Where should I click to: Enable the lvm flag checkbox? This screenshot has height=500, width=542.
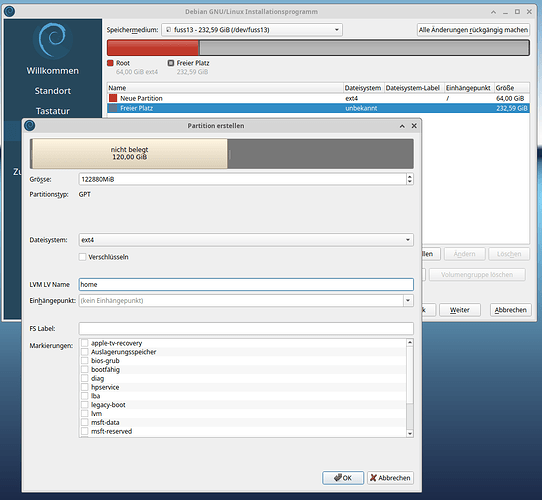tap(85, 414)
